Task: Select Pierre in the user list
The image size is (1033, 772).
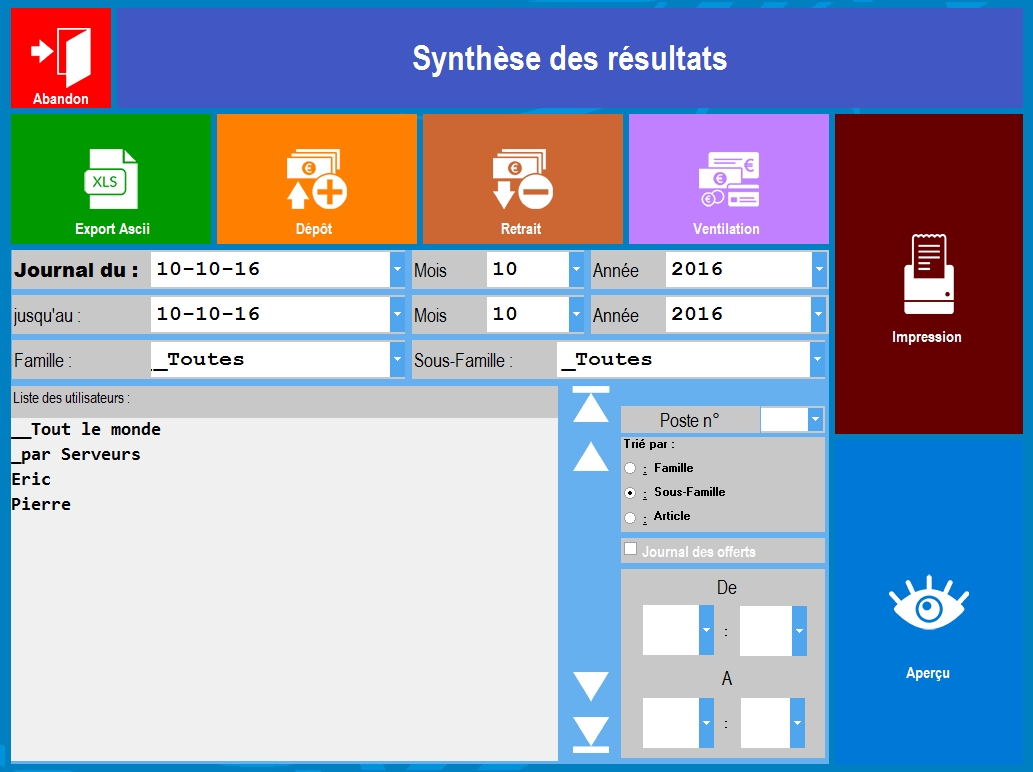Action: (41, 505)
